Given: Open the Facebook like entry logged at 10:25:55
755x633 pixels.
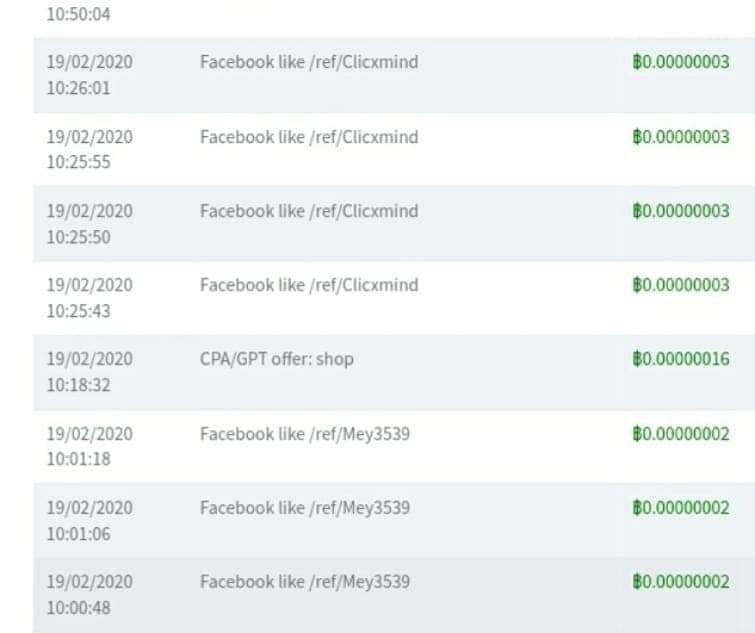Looking at the screenshot, I should [x=309, y=137].
